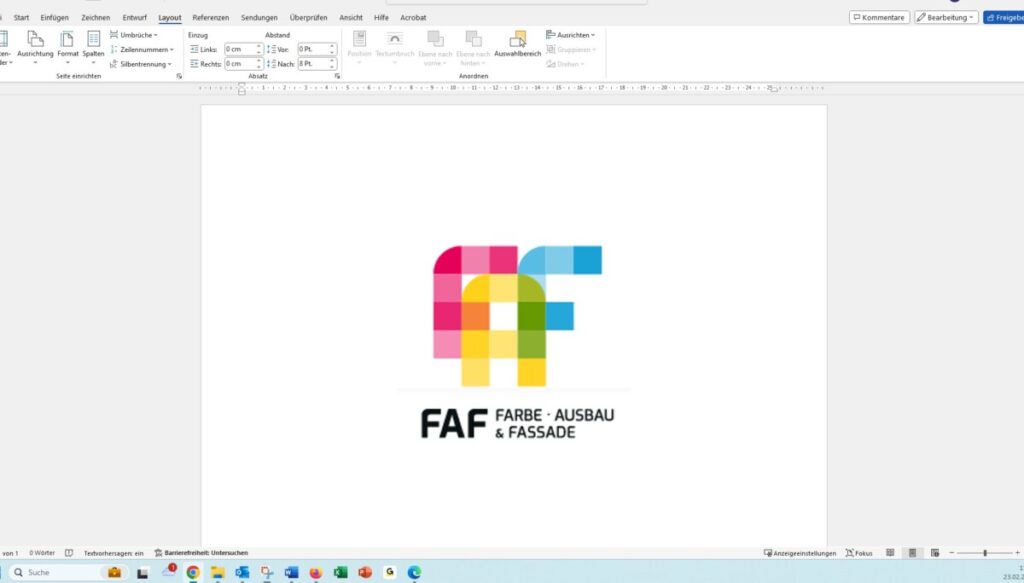Click the proofing book icon in status bar
The image size is (1024, 583).
coord(69,553)
